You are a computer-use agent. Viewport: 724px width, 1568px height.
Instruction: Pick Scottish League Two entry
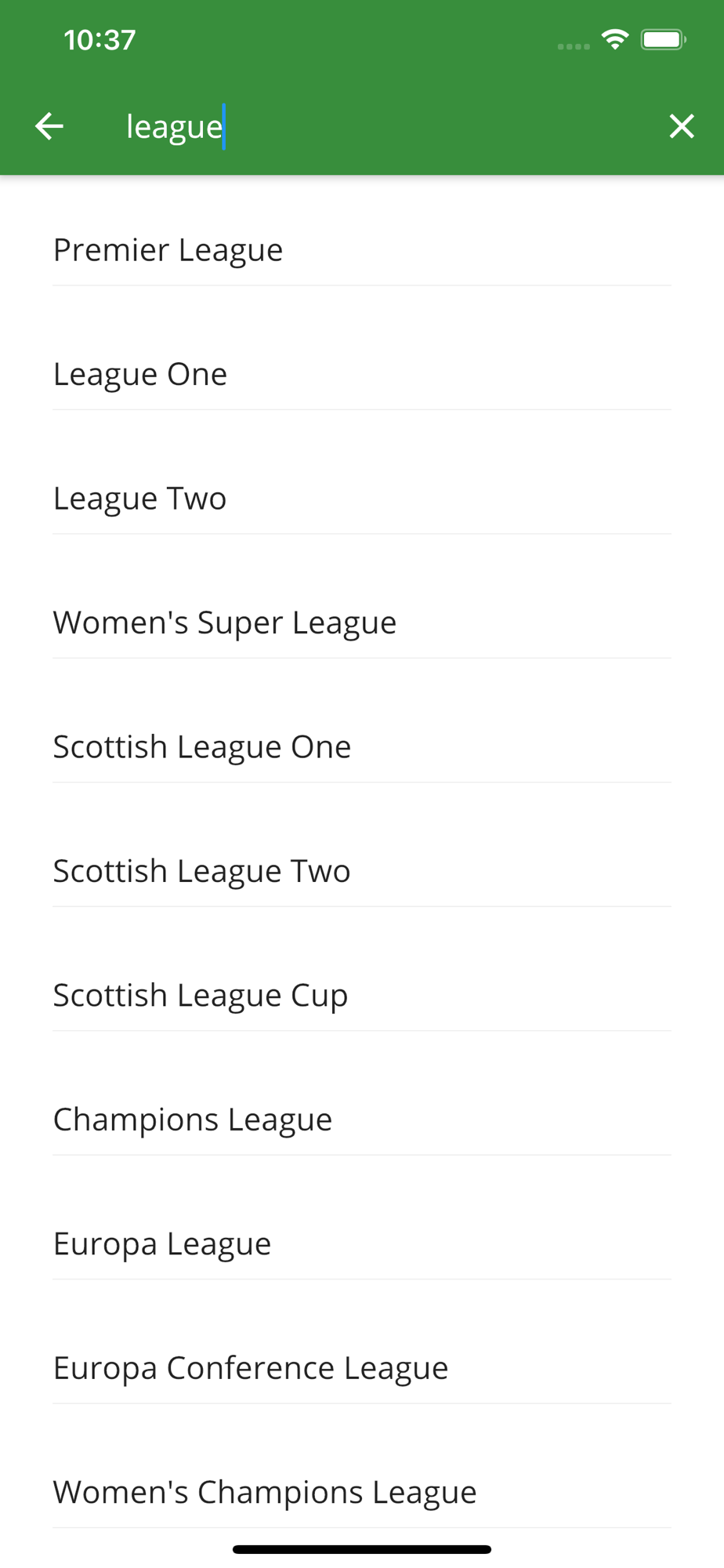[x=362, y=871]
